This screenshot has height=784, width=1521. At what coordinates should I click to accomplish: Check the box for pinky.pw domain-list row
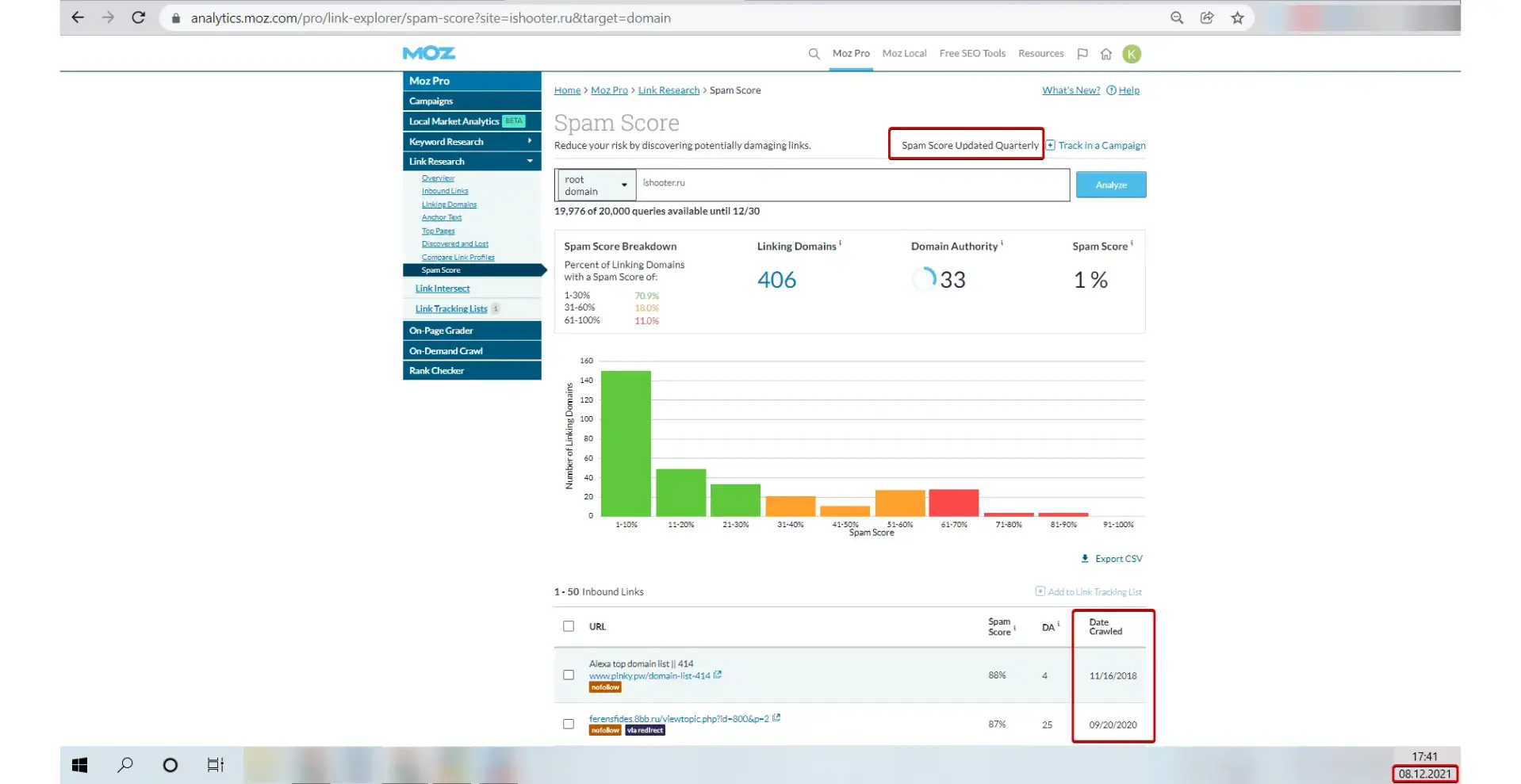pos(569,675)
